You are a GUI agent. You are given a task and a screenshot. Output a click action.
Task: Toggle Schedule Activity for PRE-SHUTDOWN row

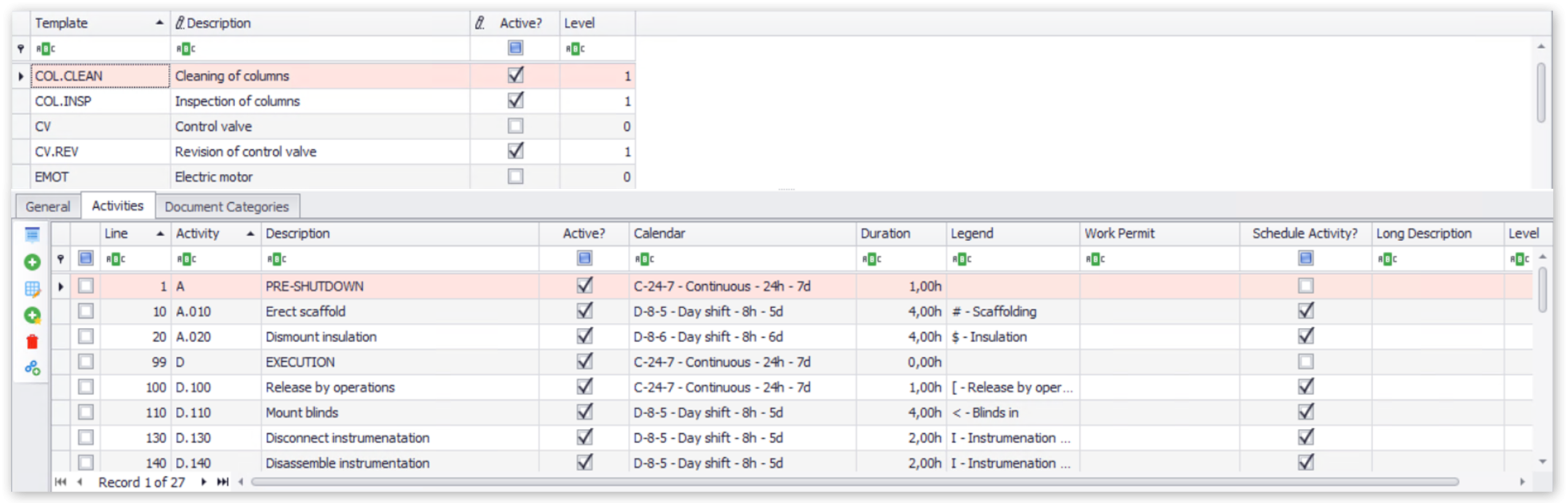[1305, 286]
